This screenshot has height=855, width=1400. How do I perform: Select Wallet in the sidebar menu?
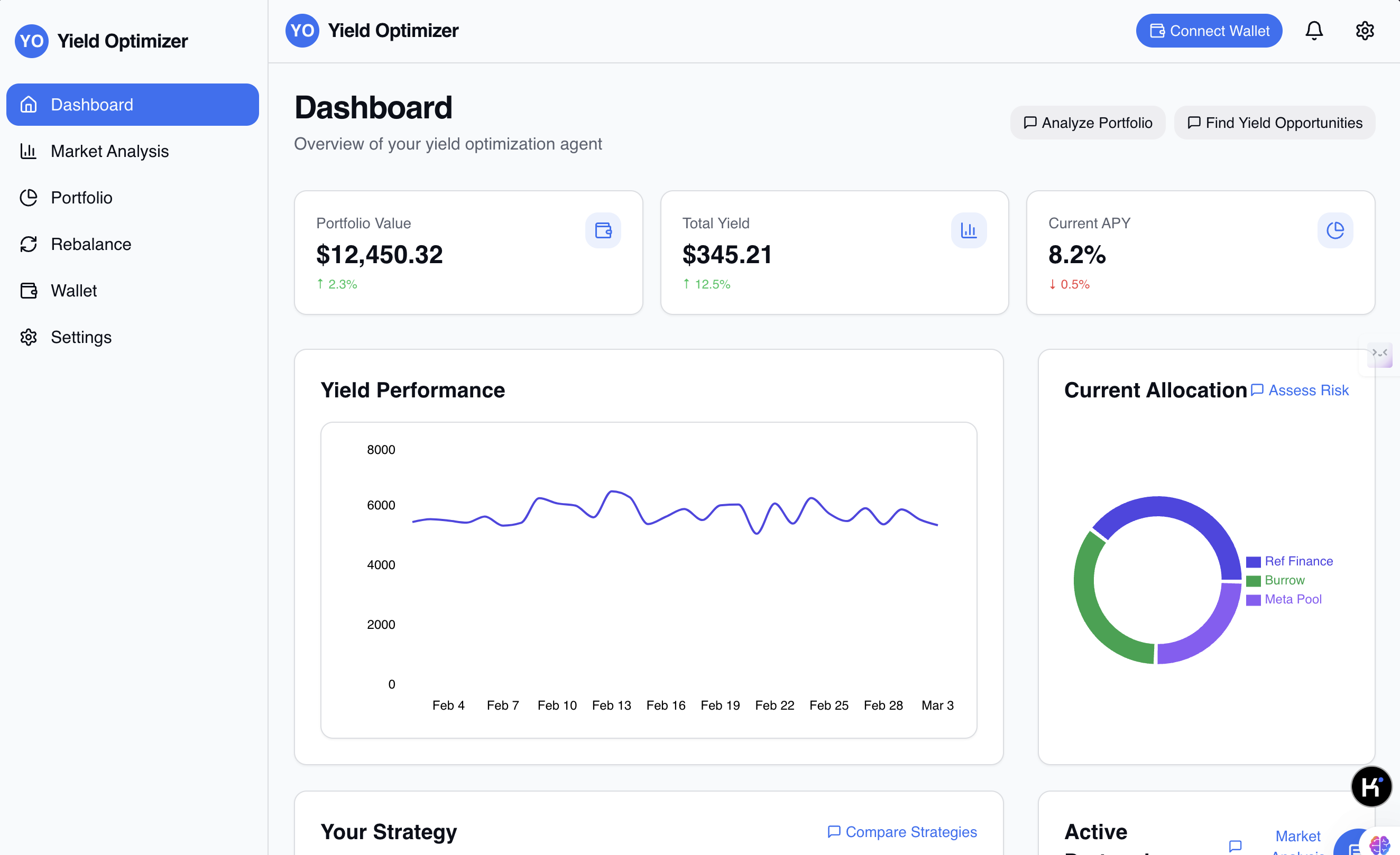point(74,291)
